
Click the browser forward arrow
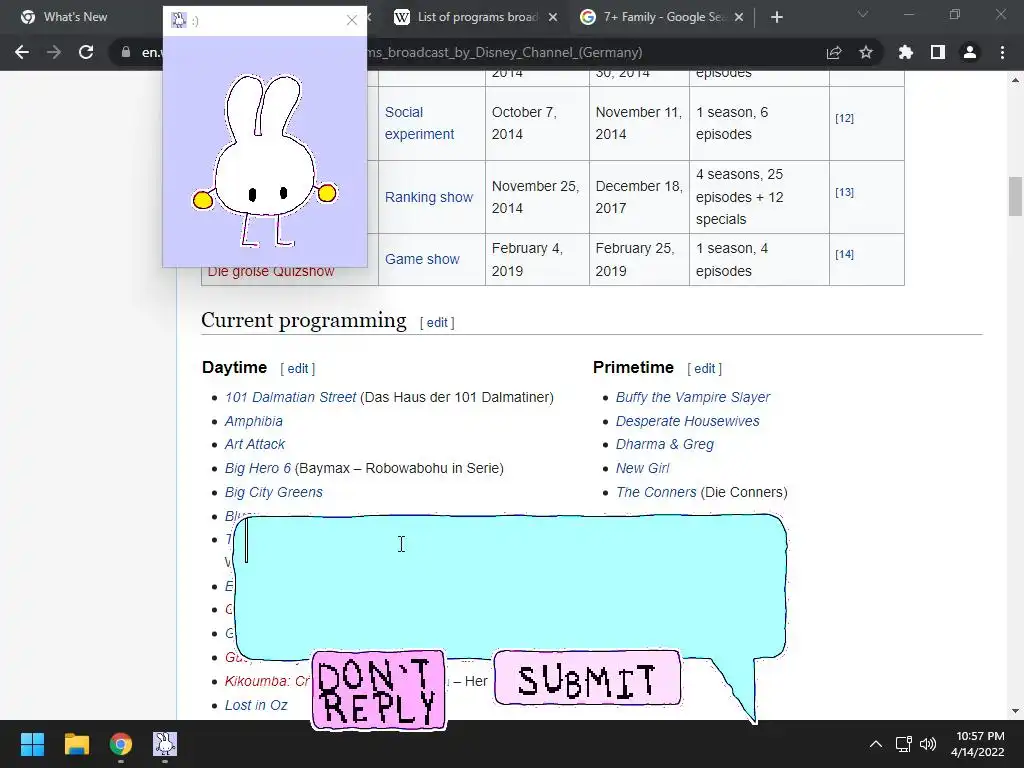54,52
